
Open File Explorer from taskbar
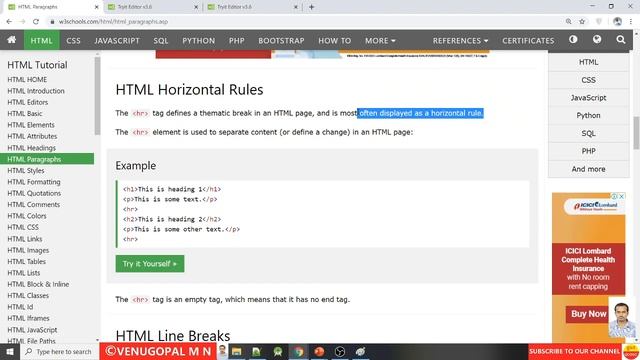coord(236,351)
